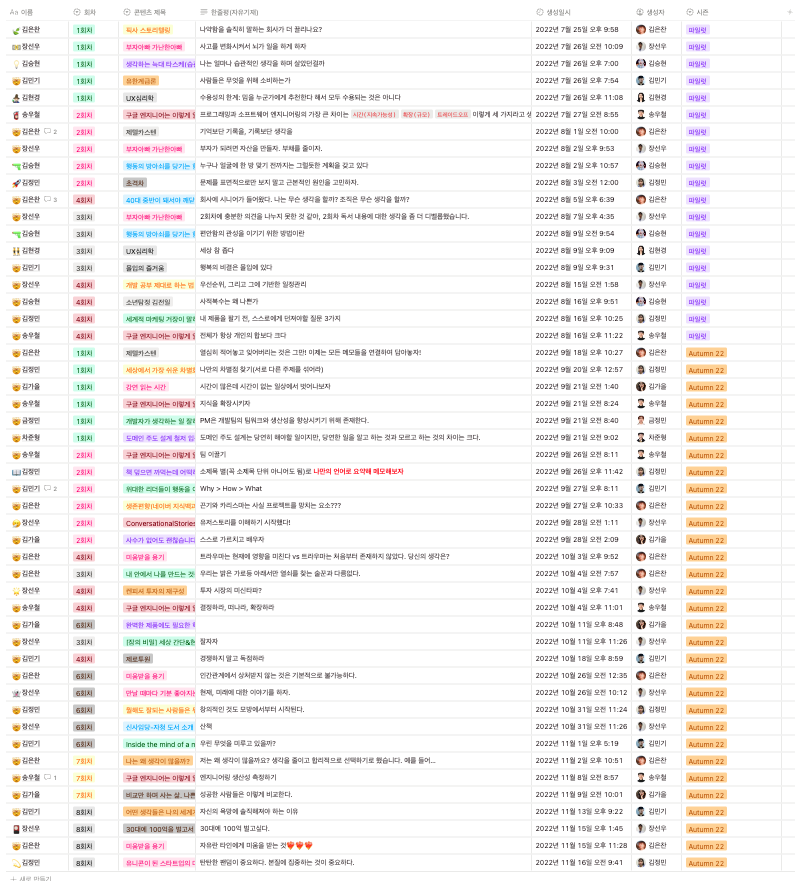Open the 이름 column header menu
795x881 pixels.
click(22, 12)
